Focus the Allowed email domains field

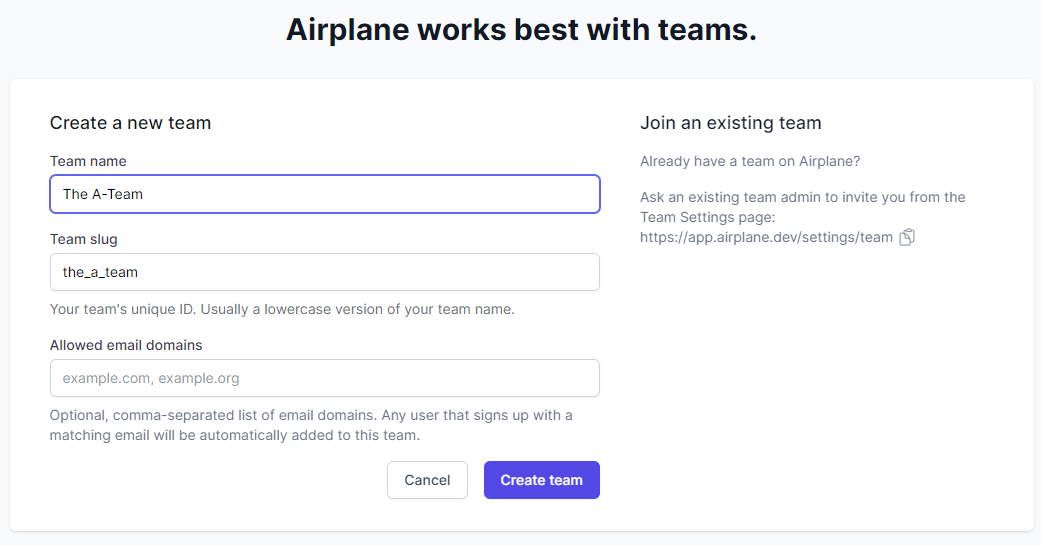coord(325,378)
